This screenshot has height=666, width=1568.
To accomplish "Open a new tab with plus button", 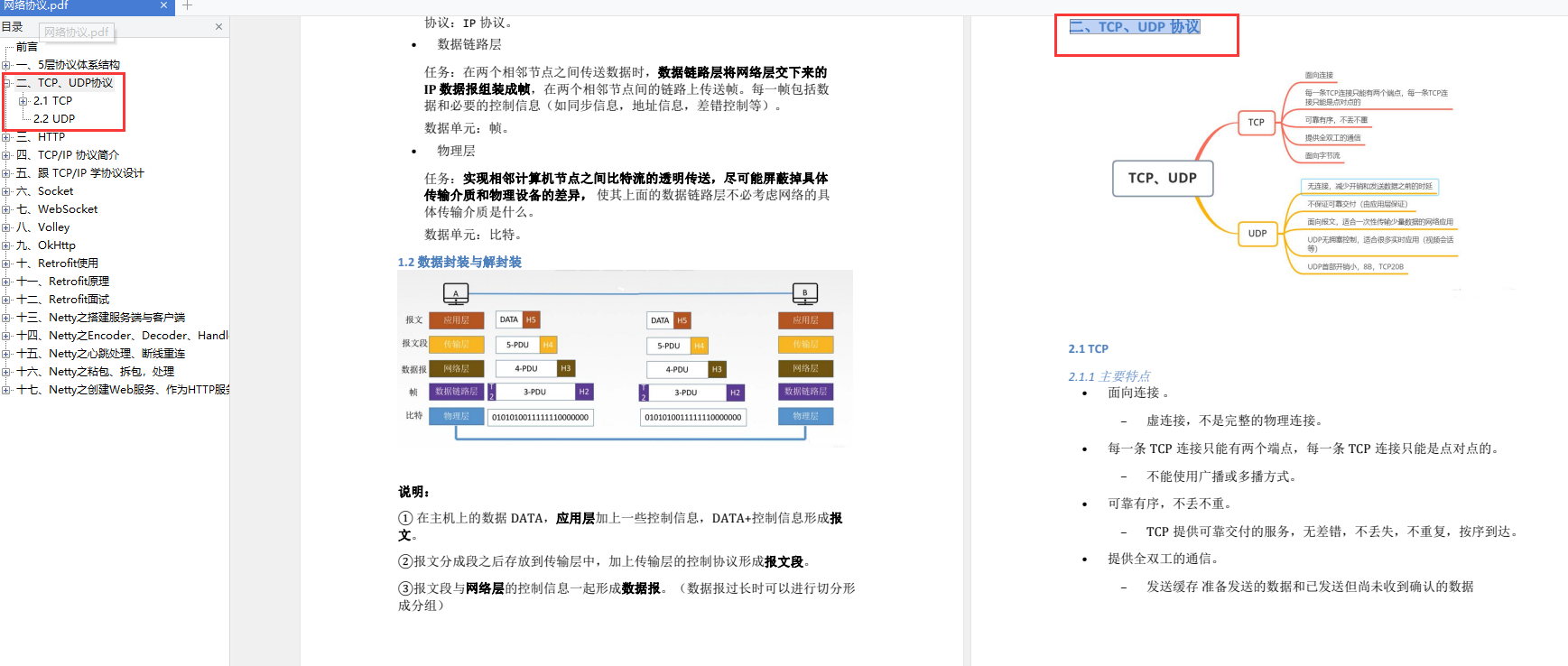I will (188, 5).
